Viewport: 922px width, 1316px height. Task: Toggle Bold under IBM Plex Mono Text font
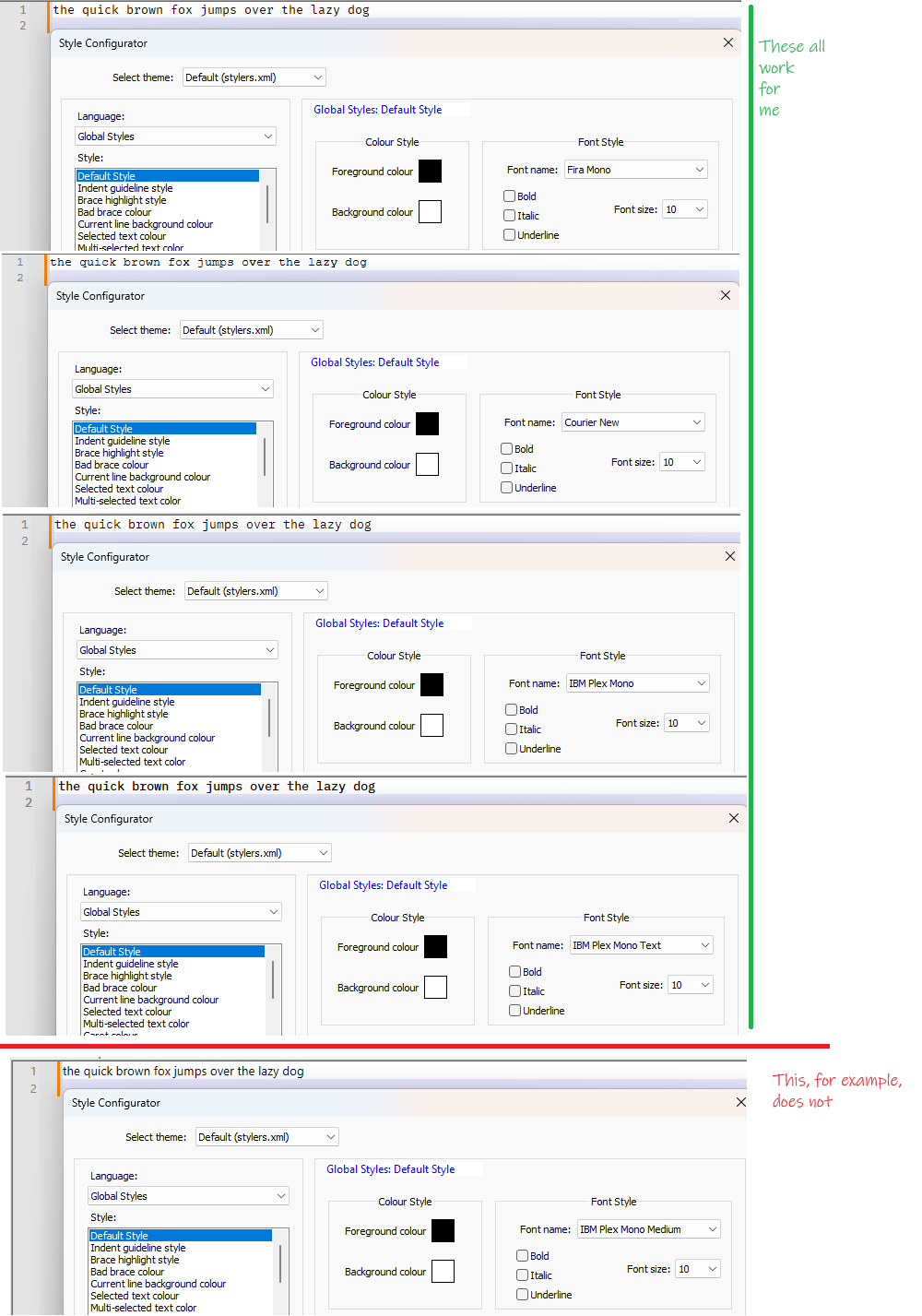pyautogui.click(x=515, y=972)
